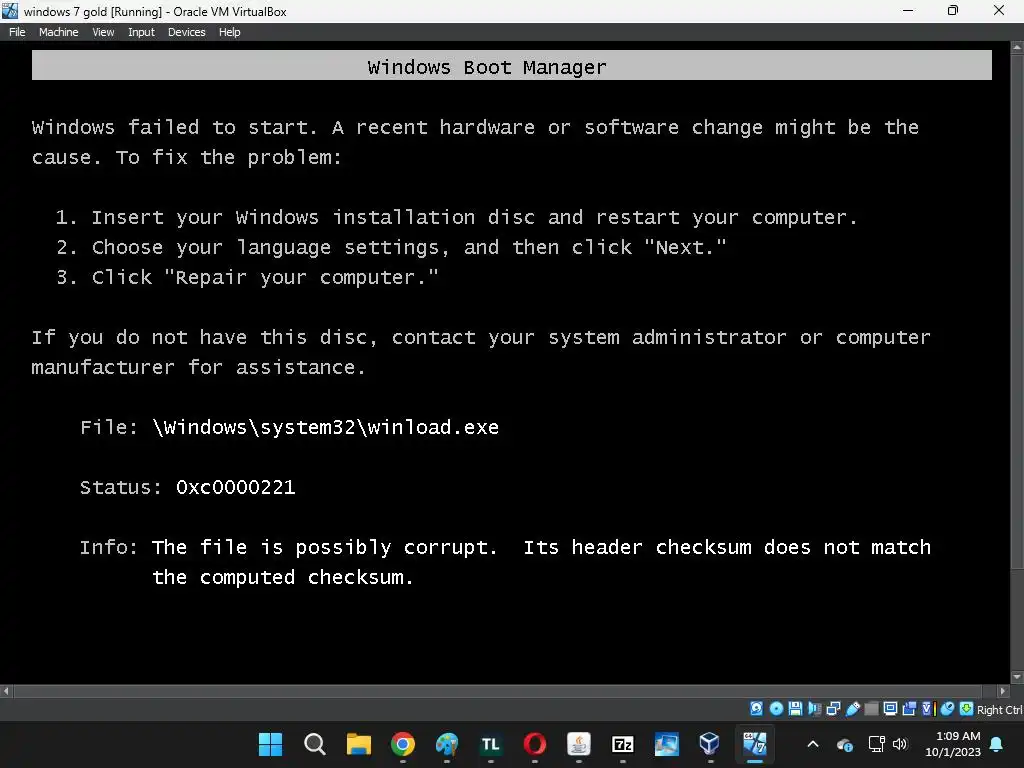Open Google Chrome from the taskbar
Screen dimensions: 1024x768
click(x=402, y=743)
